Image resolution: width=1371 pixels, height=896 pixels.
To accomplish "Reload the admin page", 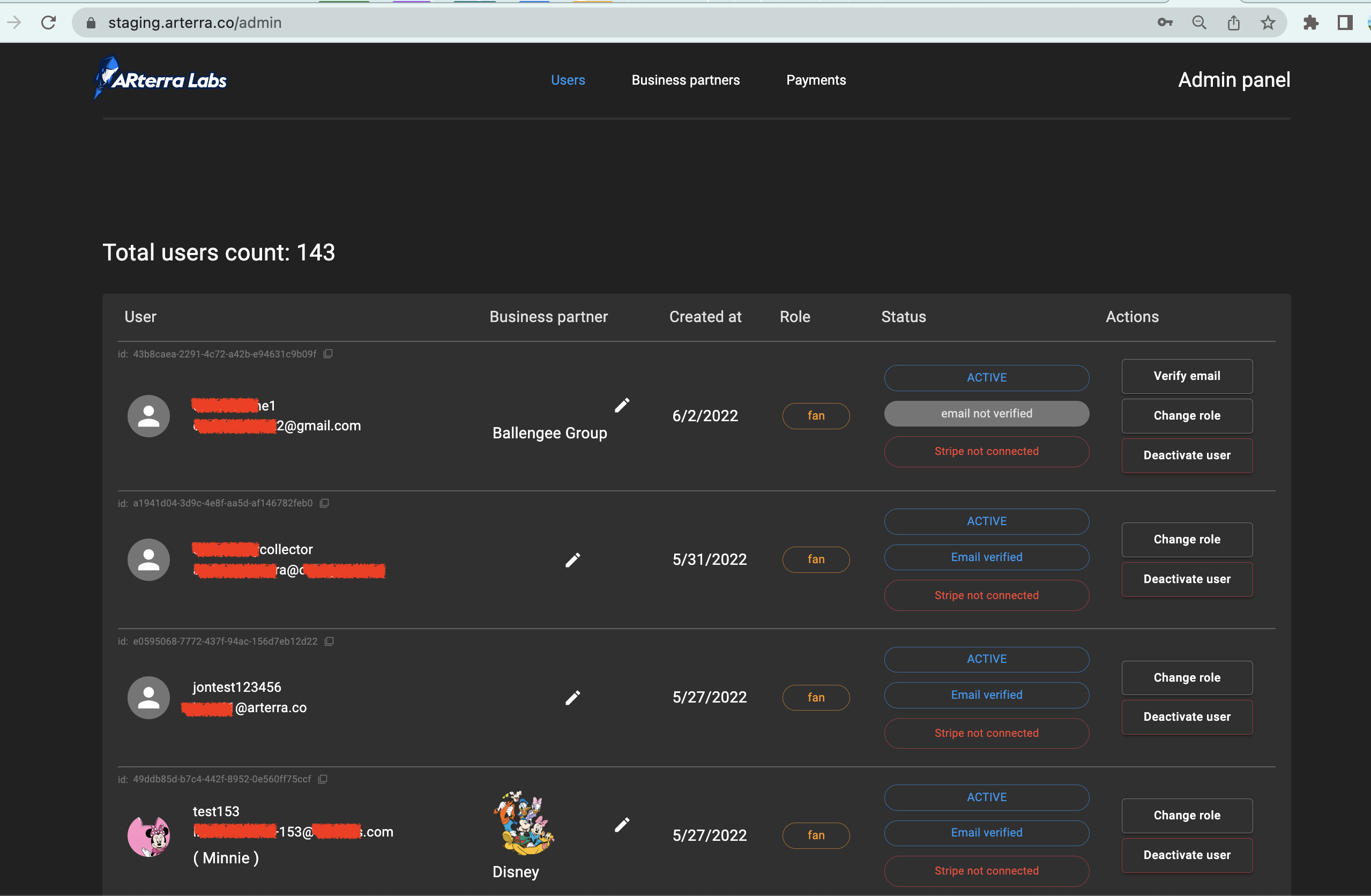I will pos(48,23).
